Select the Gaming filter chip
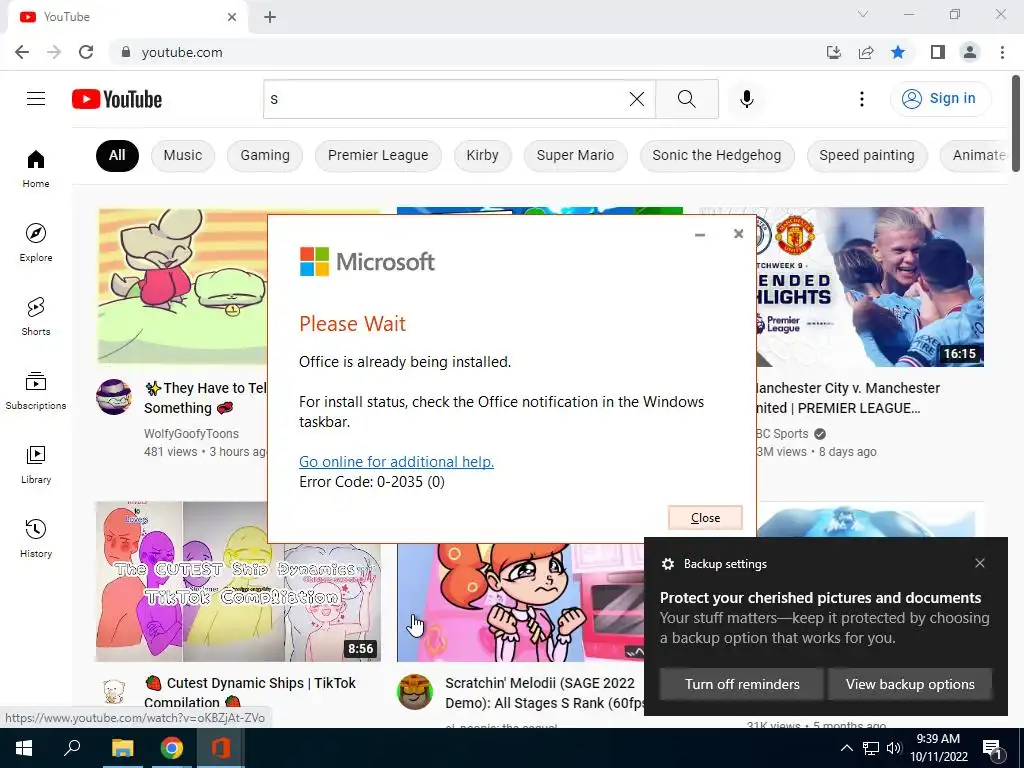Viewport: 1024px width, 768px height. (x=264, y=155)
